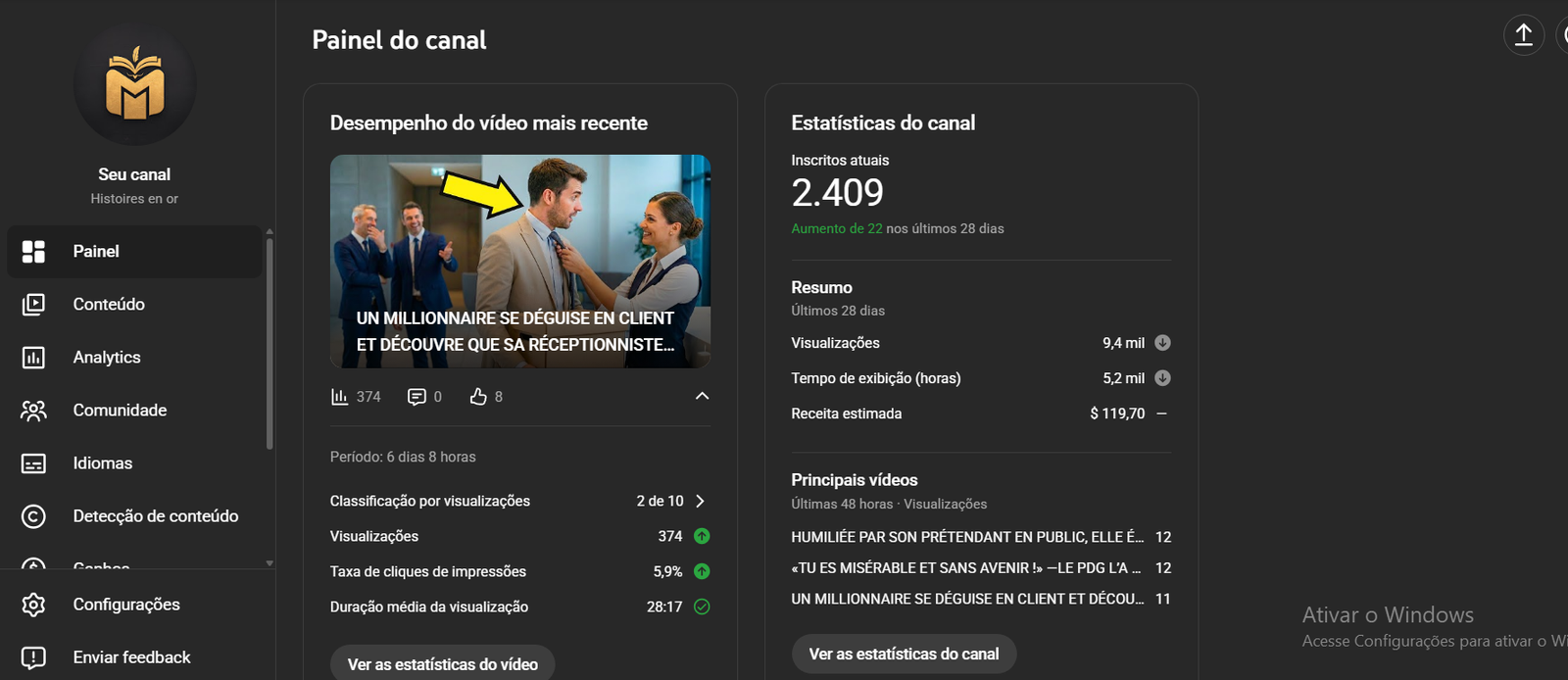1568x680 pixels.
Task: Open the ranking chevron next to 2 de 10
Action: tap(700, 501)
